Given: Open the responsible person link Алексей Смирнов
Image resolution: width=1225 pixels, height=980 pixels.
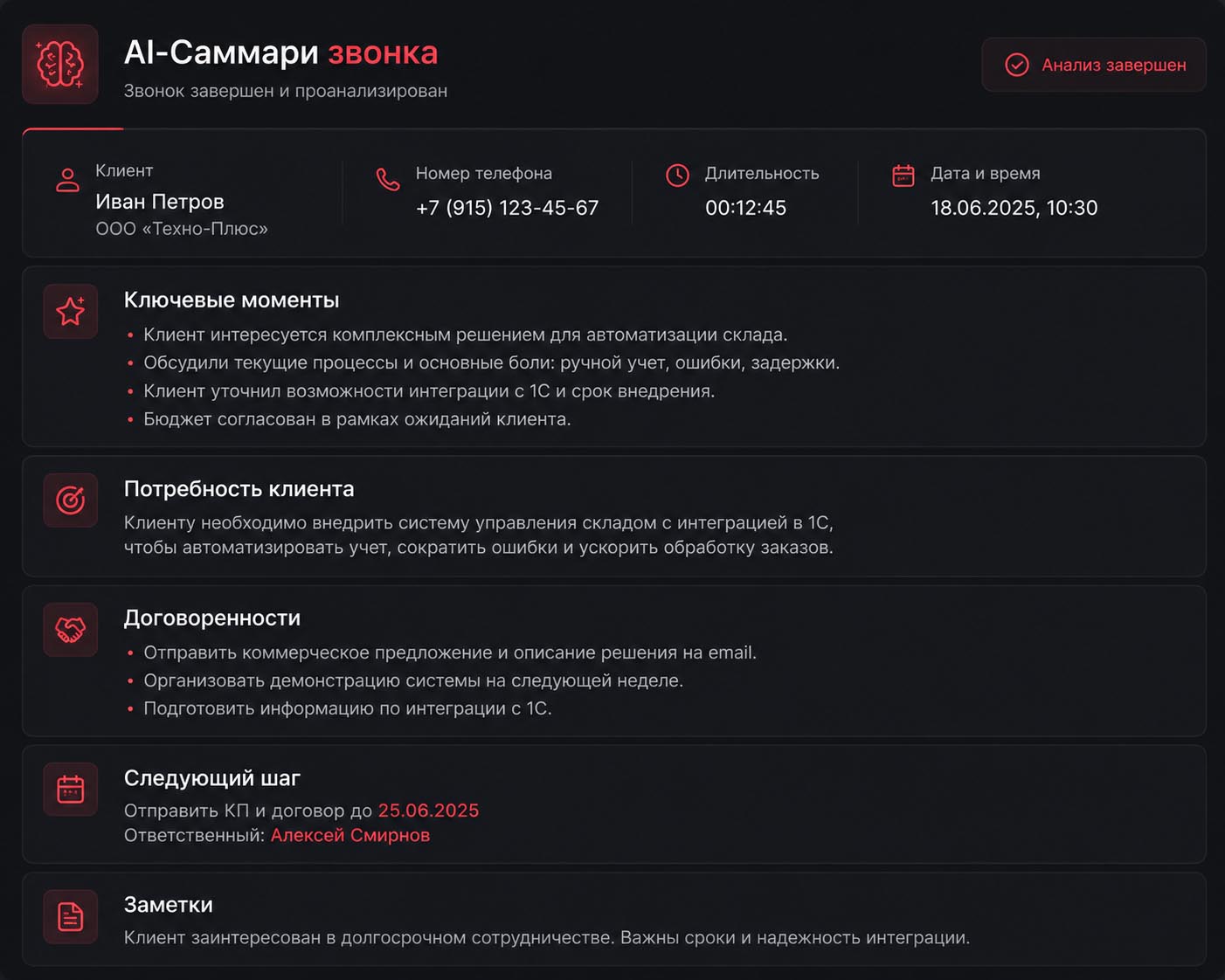Looking at the screenshot, I should click(350, 835).
